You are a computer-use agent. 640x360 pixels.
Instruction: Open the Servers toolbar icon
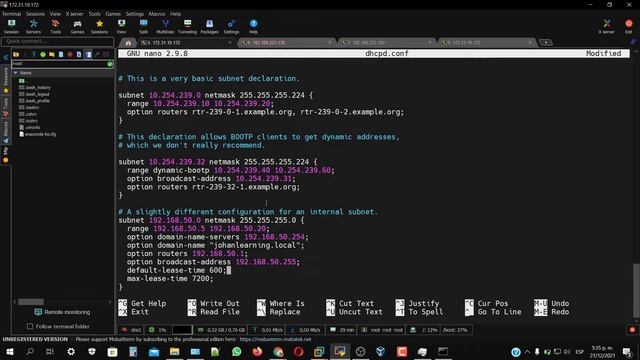pos(33,27)
